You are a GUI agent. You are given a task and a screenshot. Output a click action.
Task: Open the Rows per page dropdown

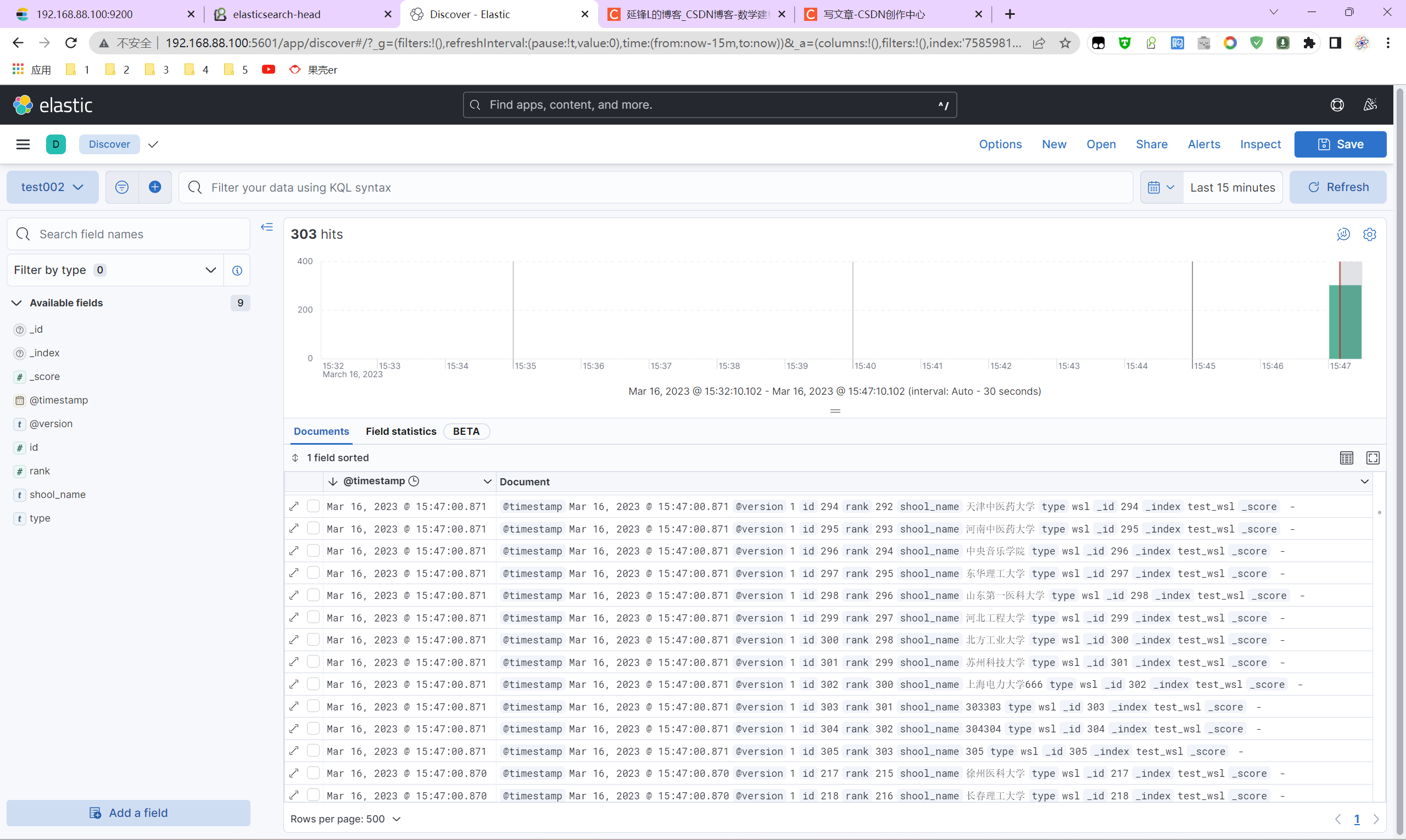(x=345, y=819)
